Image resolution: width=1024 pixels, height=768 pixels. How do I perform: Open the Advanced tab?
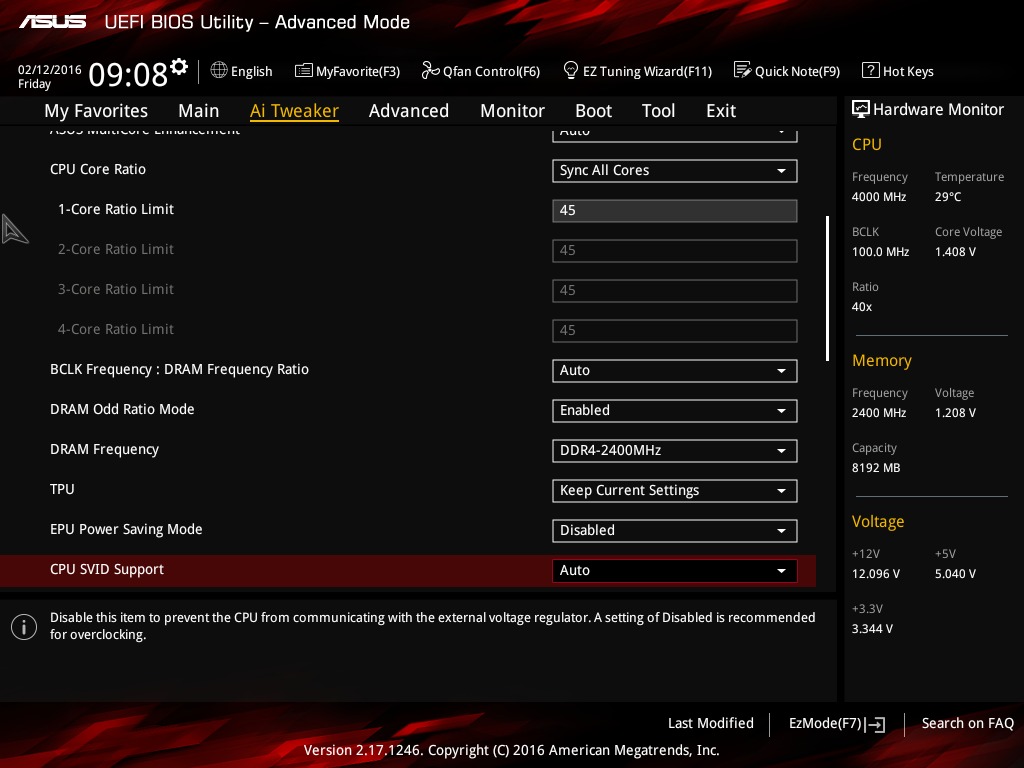[409, 111]
